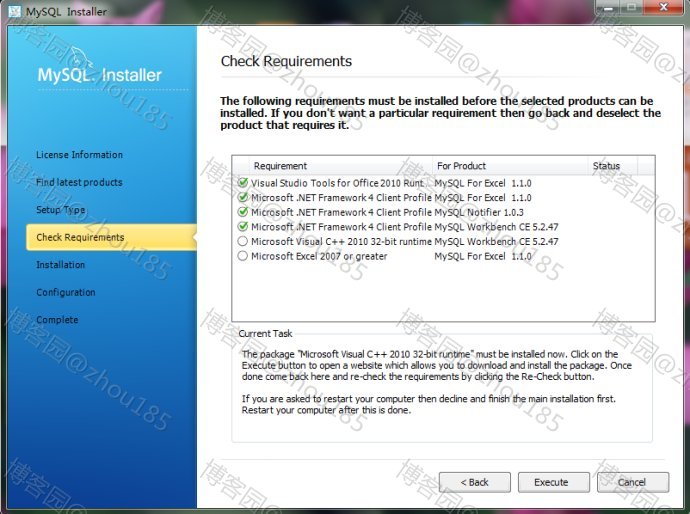Go to Setup Type step
690x514 pixels.
point(61,210)
